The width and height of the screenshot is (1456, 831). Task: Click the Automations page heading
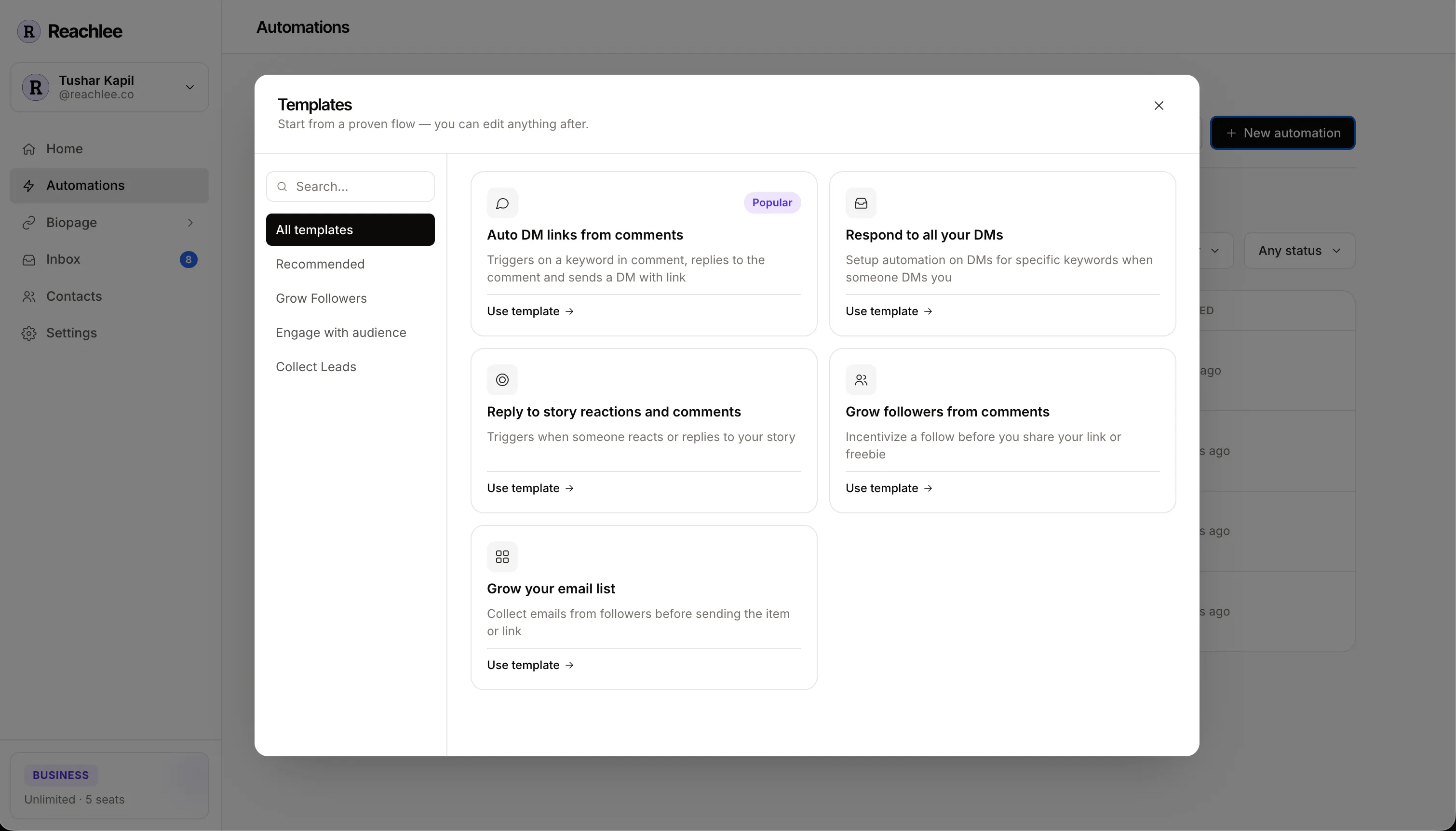click(302, 27)
